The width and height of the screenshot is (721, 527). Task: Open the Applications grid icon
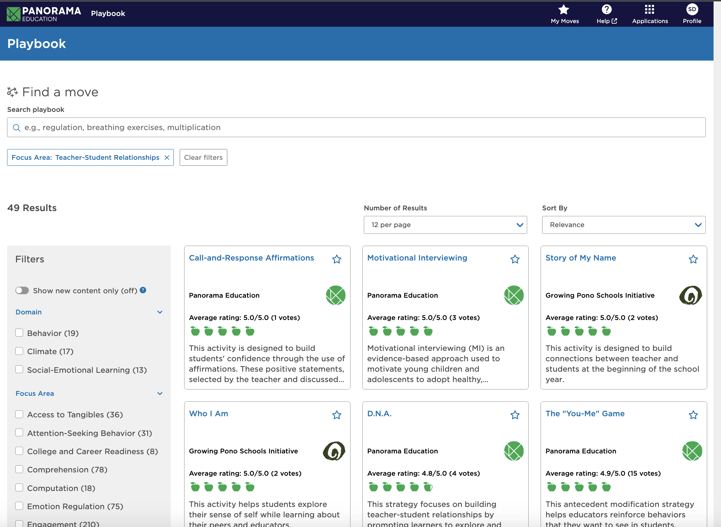649,9
